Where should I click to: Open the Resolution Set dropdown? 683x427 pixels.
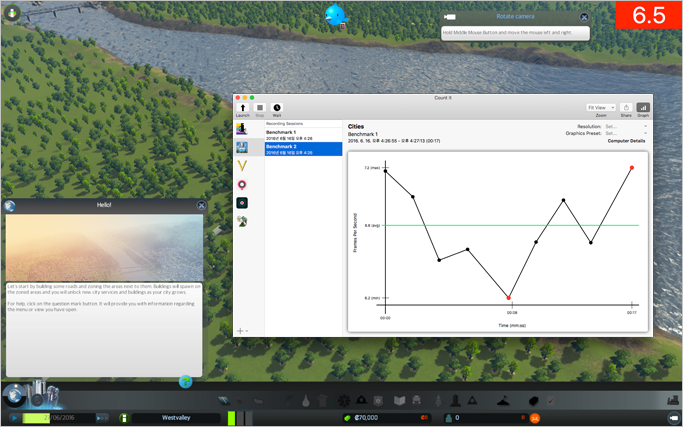click(626, 126)
